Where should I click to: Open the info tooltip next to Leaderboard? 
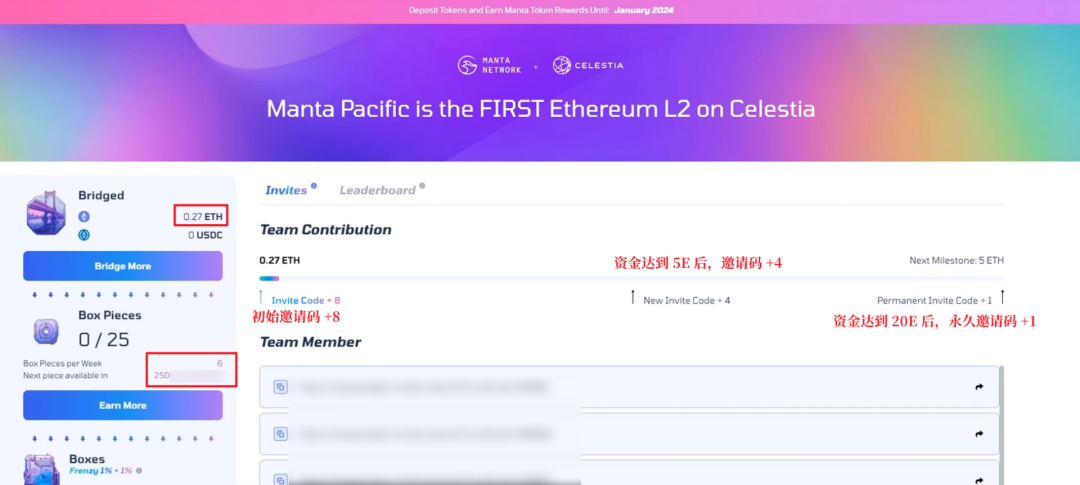pyautogui.click(x=422, y=185)
